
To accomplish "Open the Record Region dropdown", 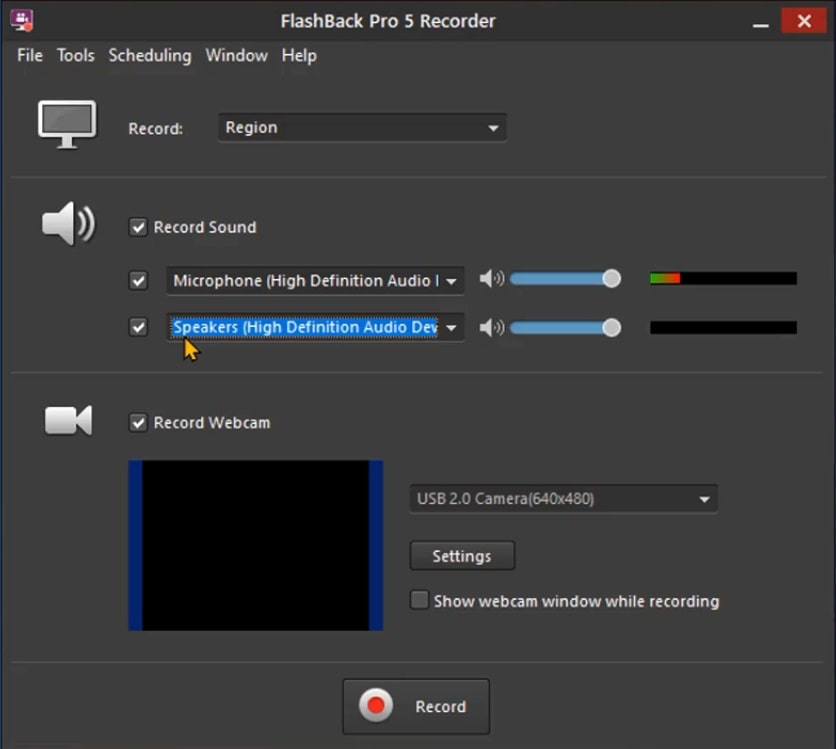I will (x=362, y=127).
